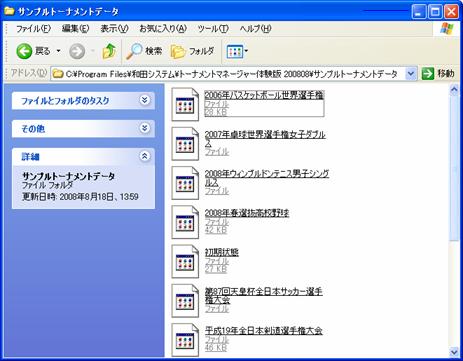Viewport: 463px width, 361px height.
Task: Click the ファイルとフォルダのタスク header text
Action: 65,101
